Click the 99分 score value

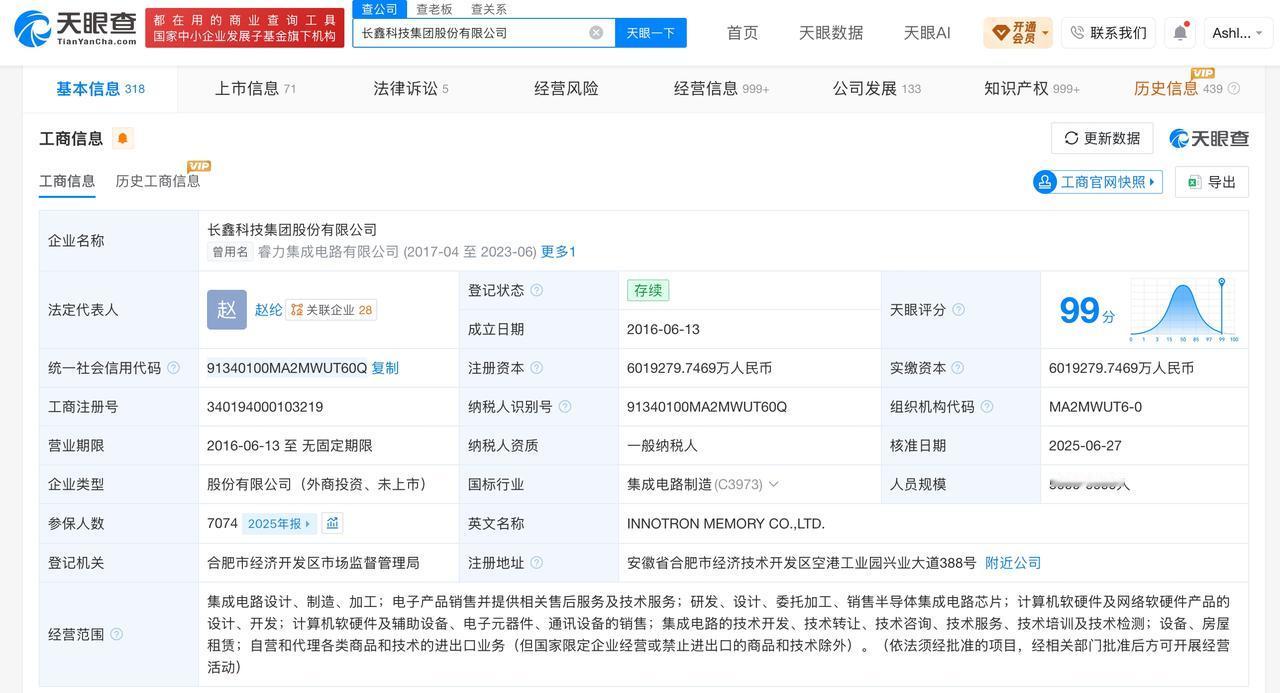tap(1087, 311)
